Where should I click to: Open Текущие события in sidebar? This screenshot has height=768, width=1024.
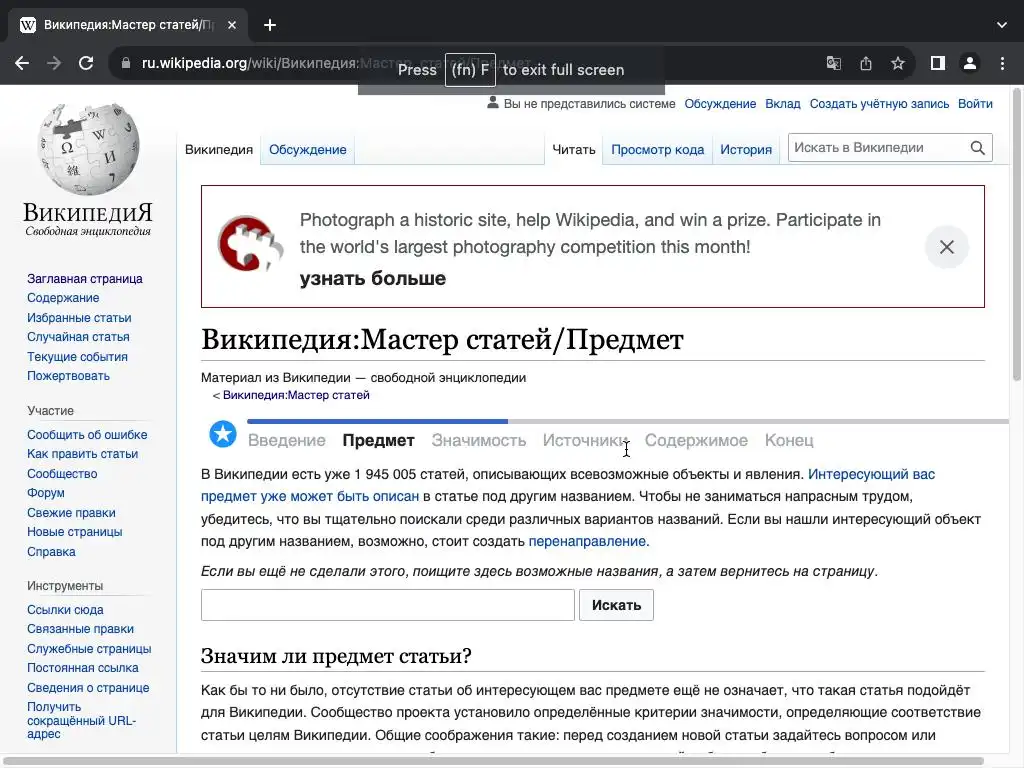77,357
